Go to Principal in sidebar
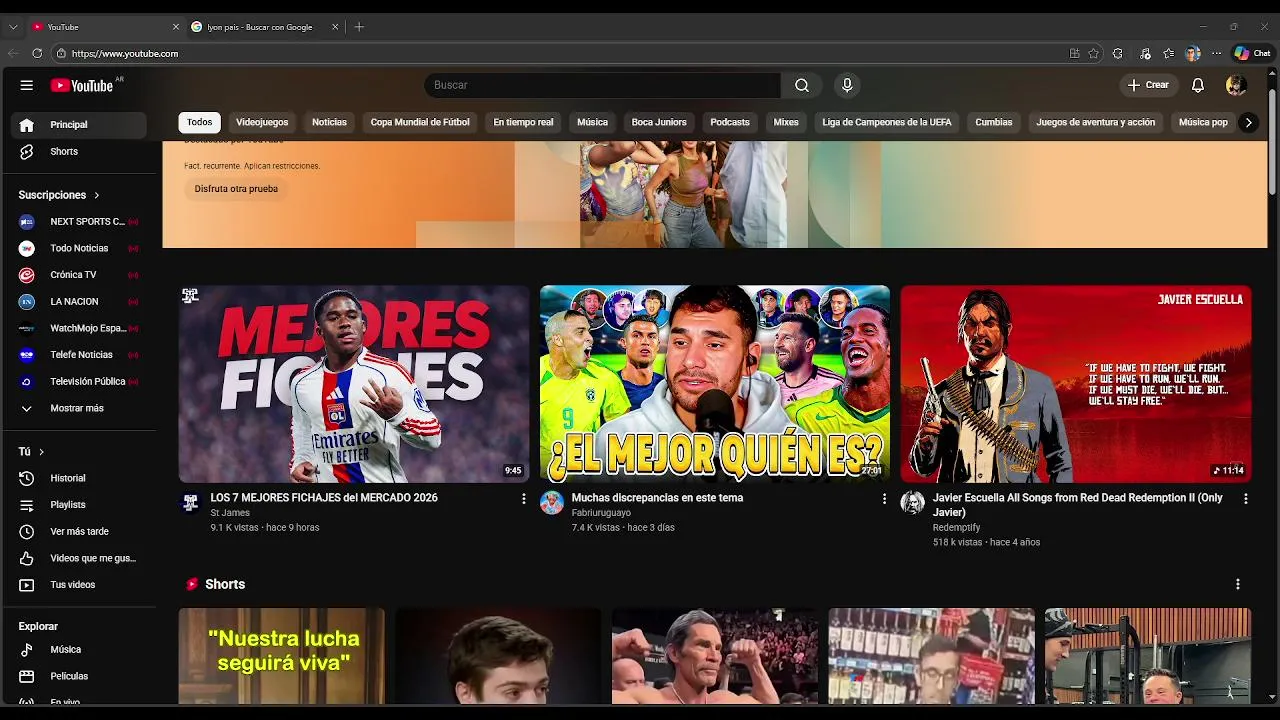Screen dimensions: 1280x720 pos(79,125)
